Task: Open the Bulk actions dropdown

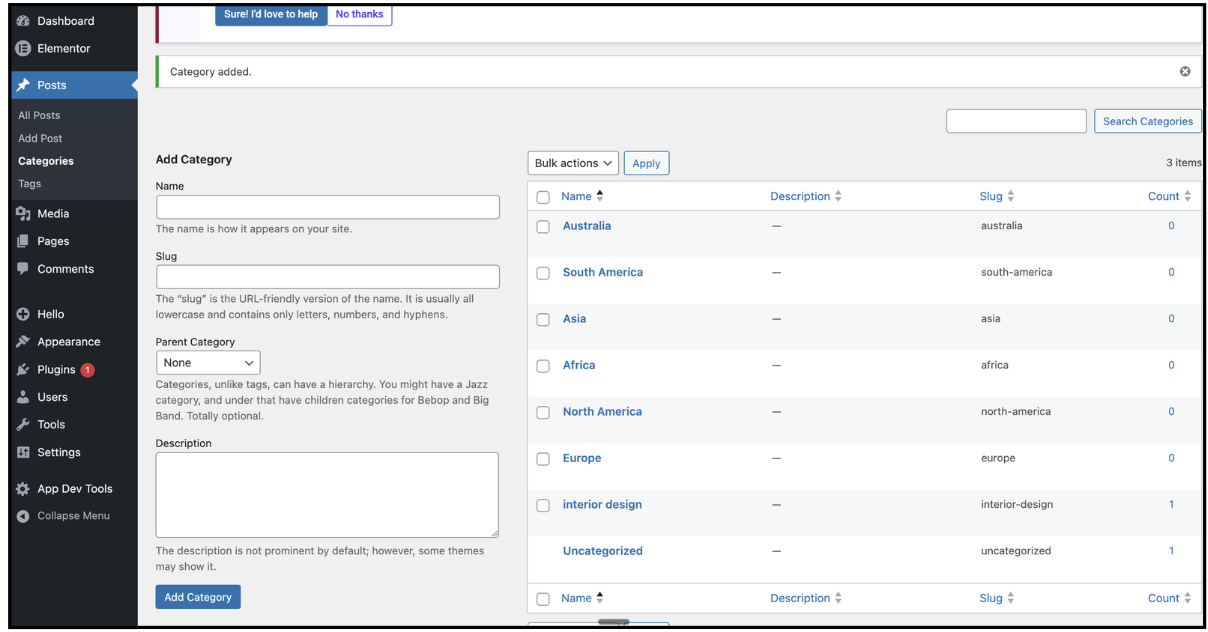Action: click(x=573, y=163)
